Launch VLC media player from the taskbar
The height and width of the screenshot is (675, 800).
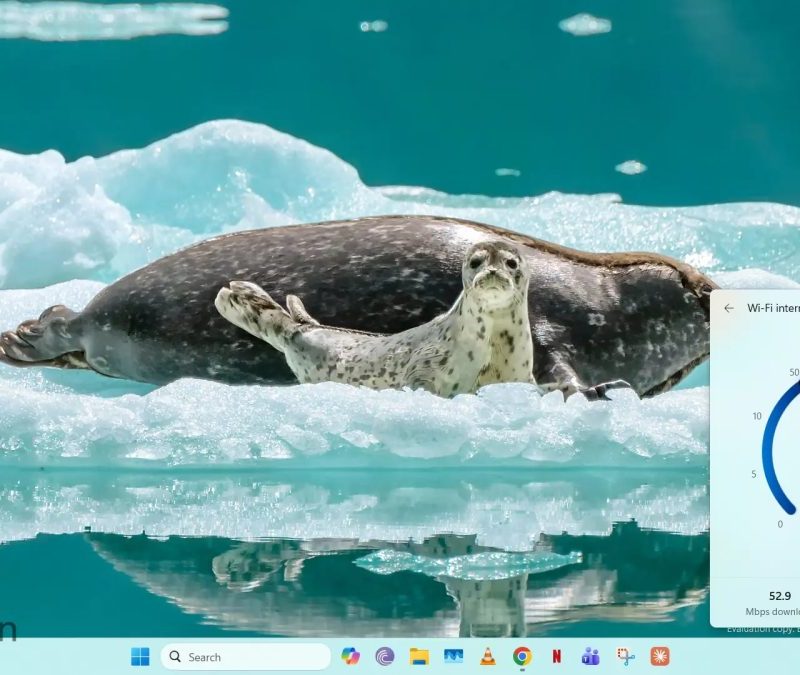click(x=488, y=656)
